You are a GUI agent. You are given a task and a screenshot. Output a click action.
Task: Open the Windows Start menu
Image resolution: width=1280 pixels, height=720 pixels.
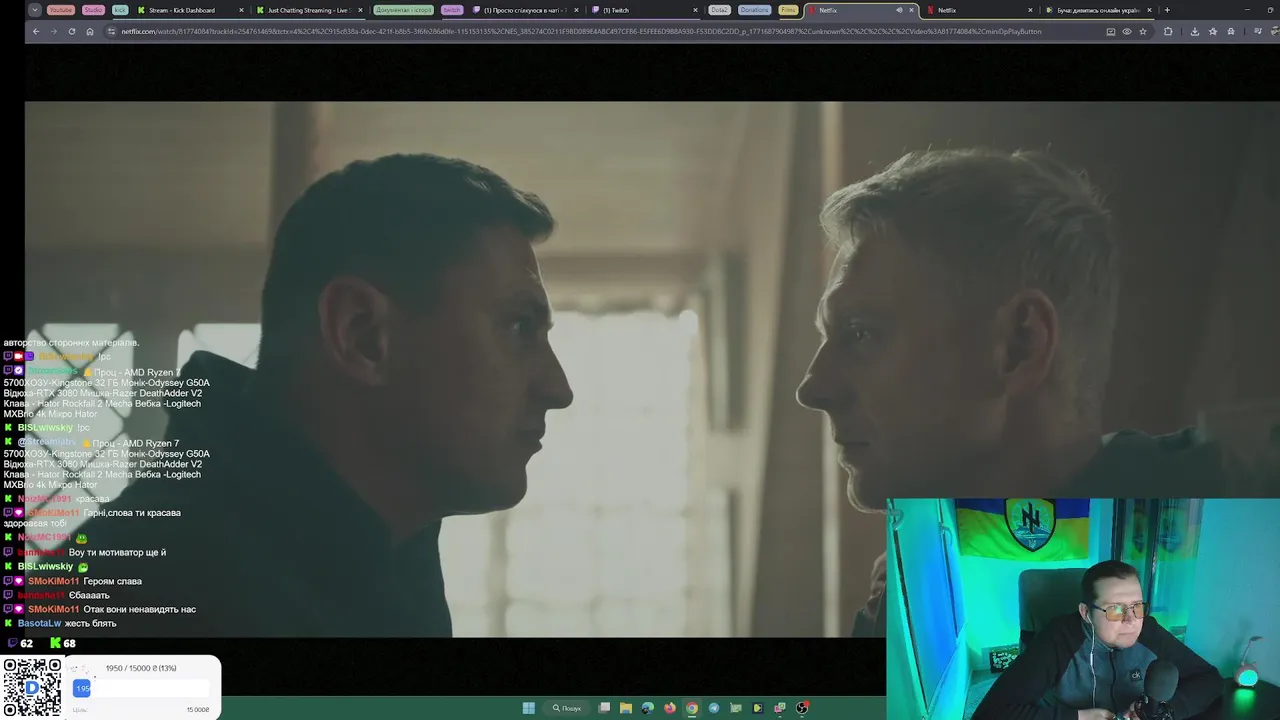tap(528, 708)
